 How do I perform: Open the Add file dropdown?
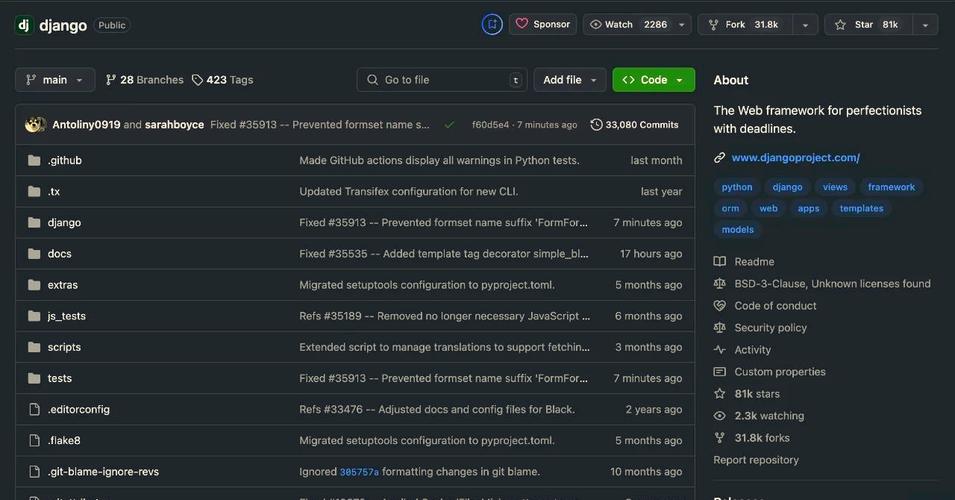(569, 80)
